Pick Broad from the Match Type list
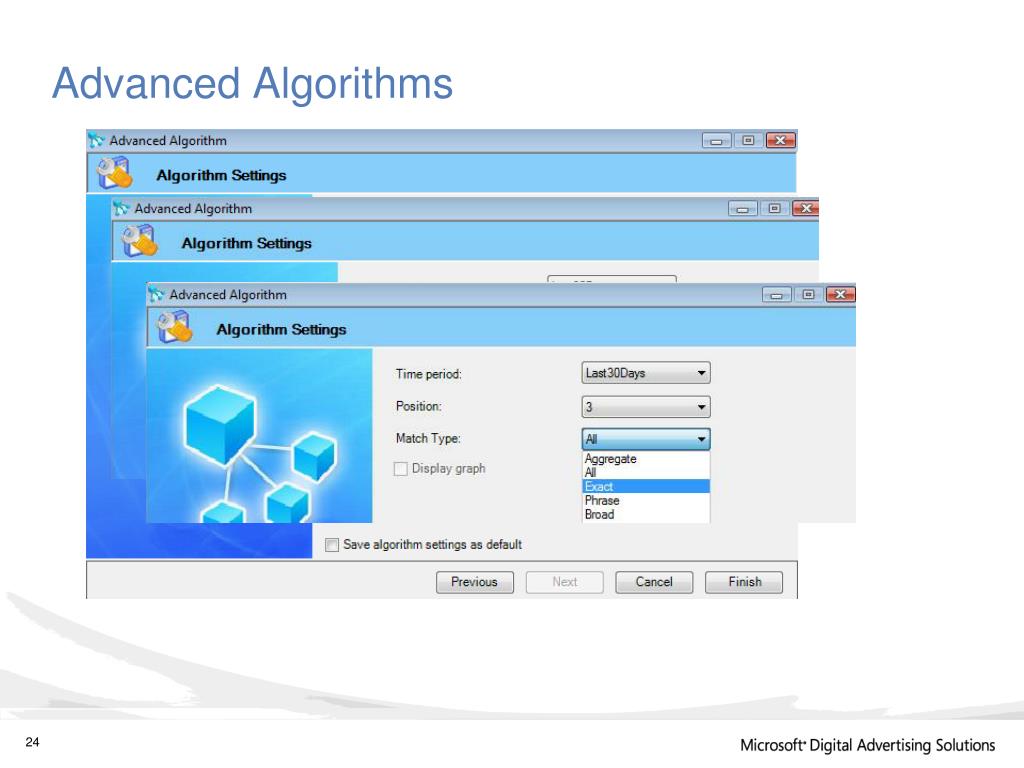Image resolution: width=1024 pixels, height=768 pixels. coord(645,515)
